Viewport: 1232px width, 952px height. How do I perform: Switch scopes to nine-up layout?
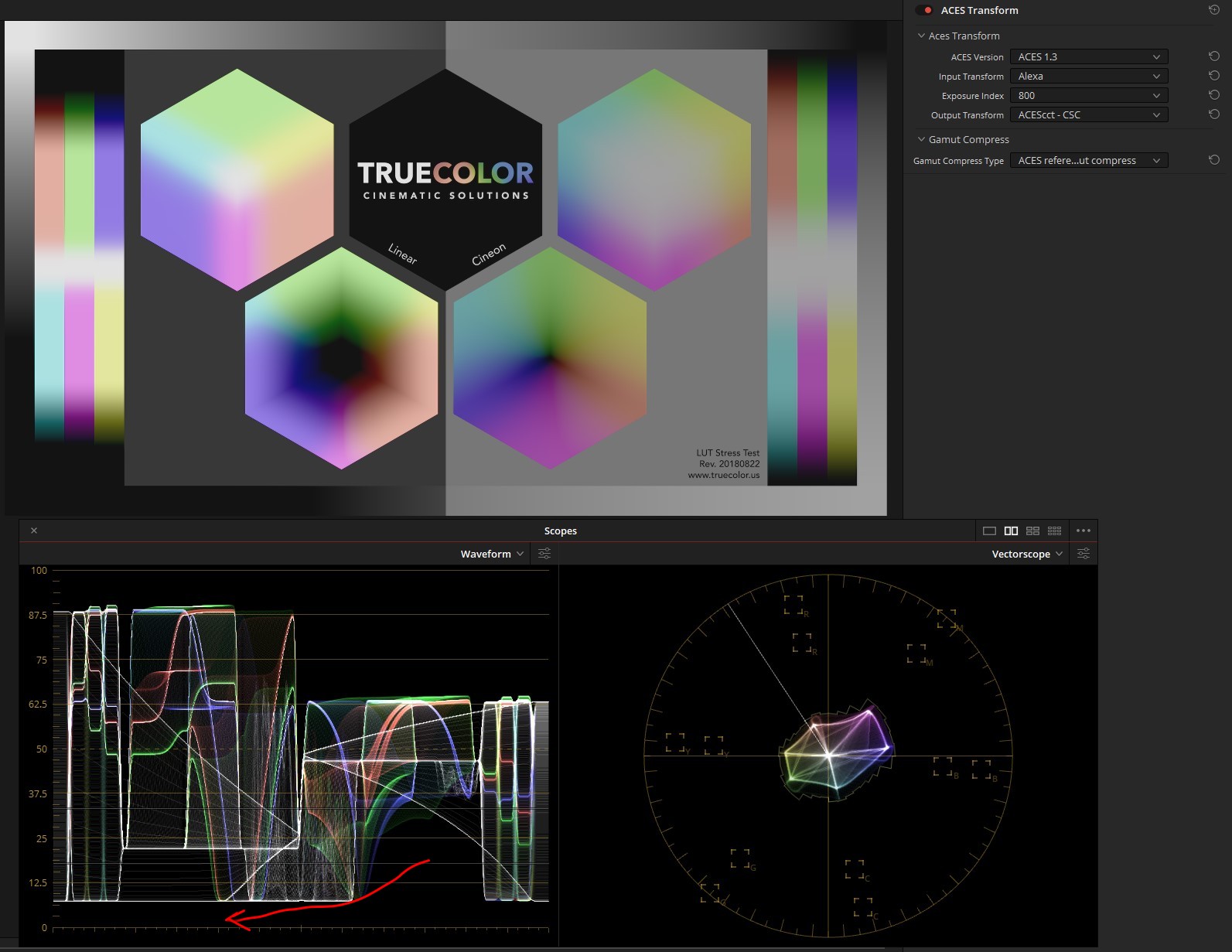coord(1054,531)
